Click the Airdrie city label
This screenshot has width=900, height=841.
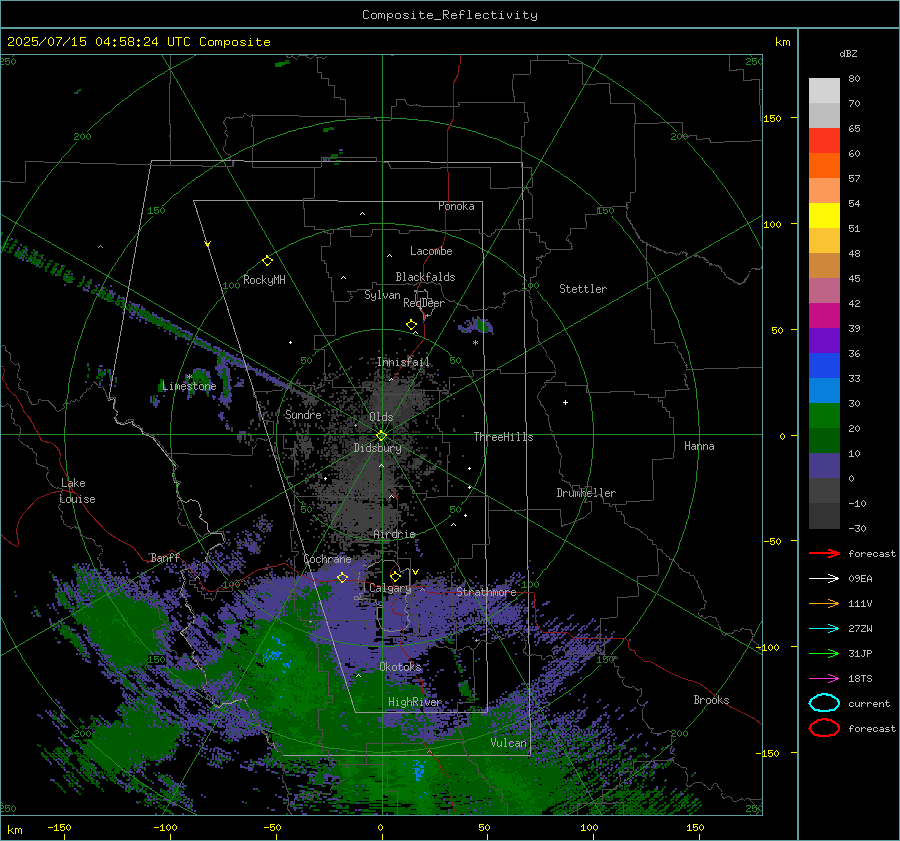[394, 534]
